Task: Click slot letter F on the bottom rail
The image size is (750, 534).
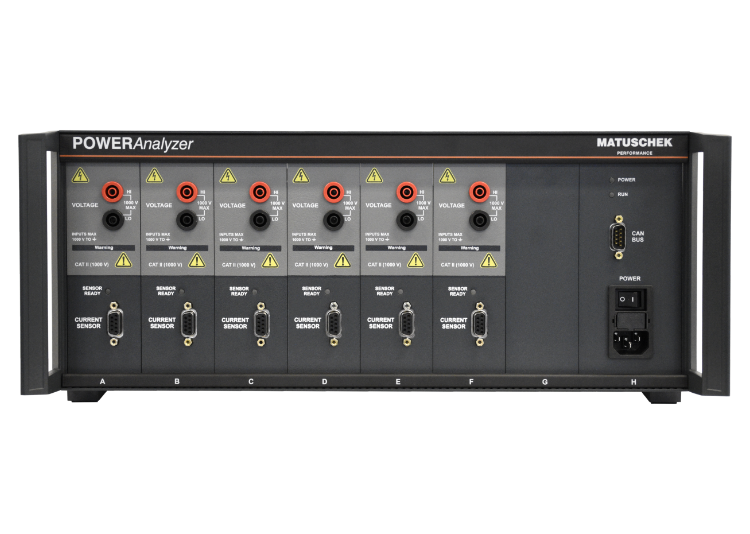Action: (x=471, y=381)
